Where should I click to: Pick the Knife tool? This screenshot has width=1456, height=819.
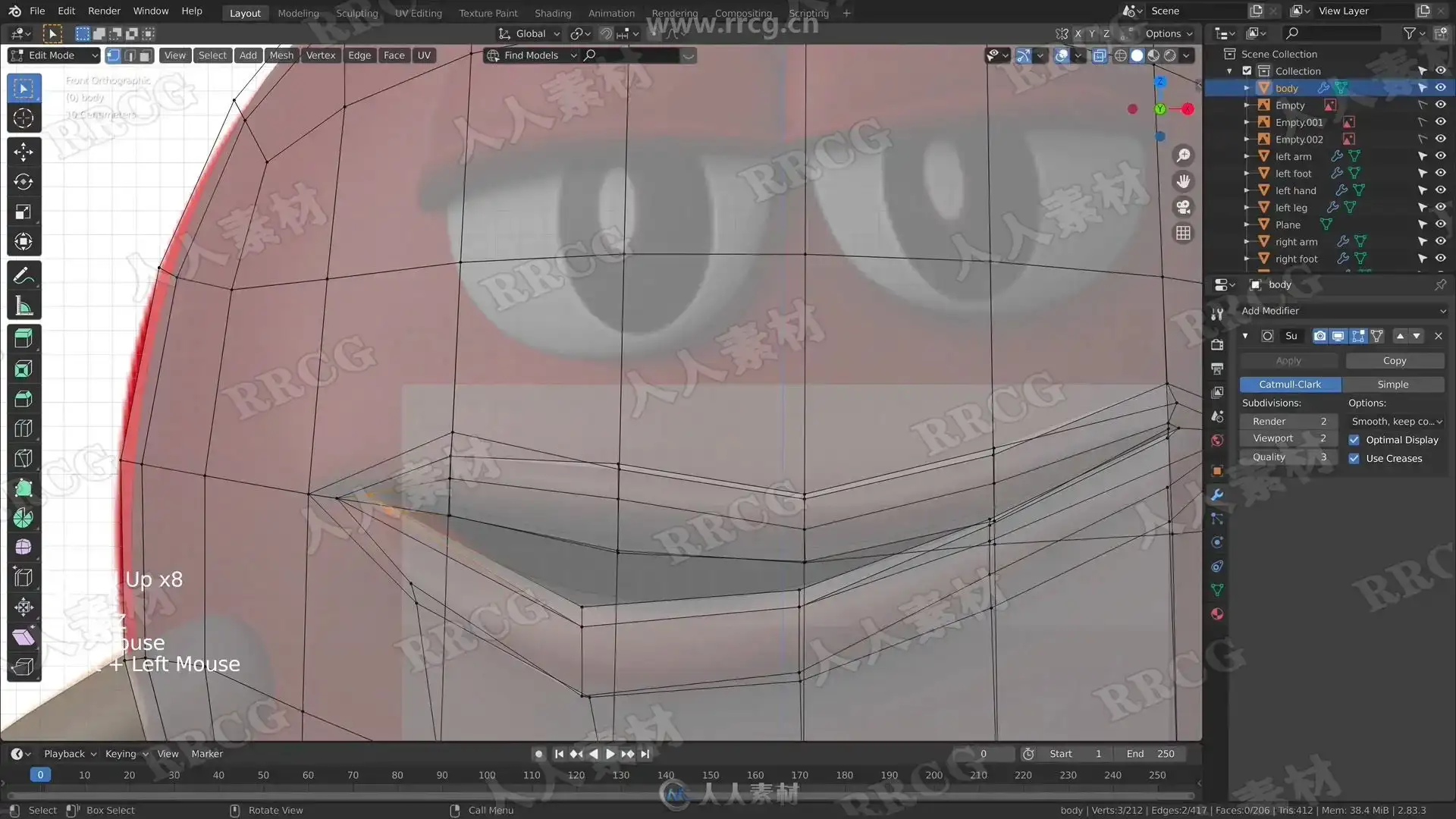pos(24,458)
